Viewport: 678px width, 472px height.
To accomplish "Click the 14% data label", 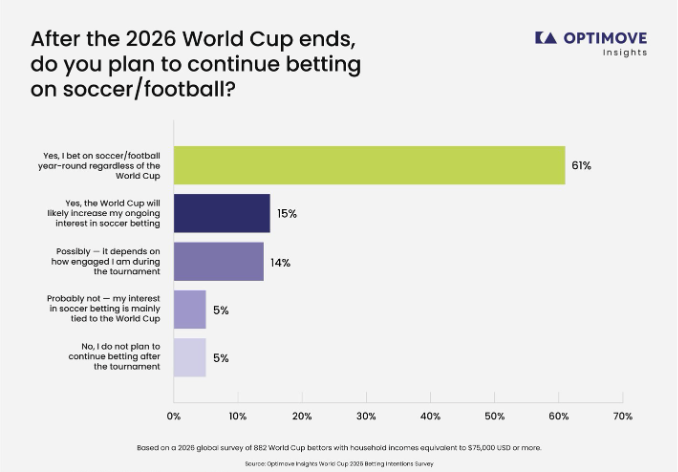I will tap(280, 263).
